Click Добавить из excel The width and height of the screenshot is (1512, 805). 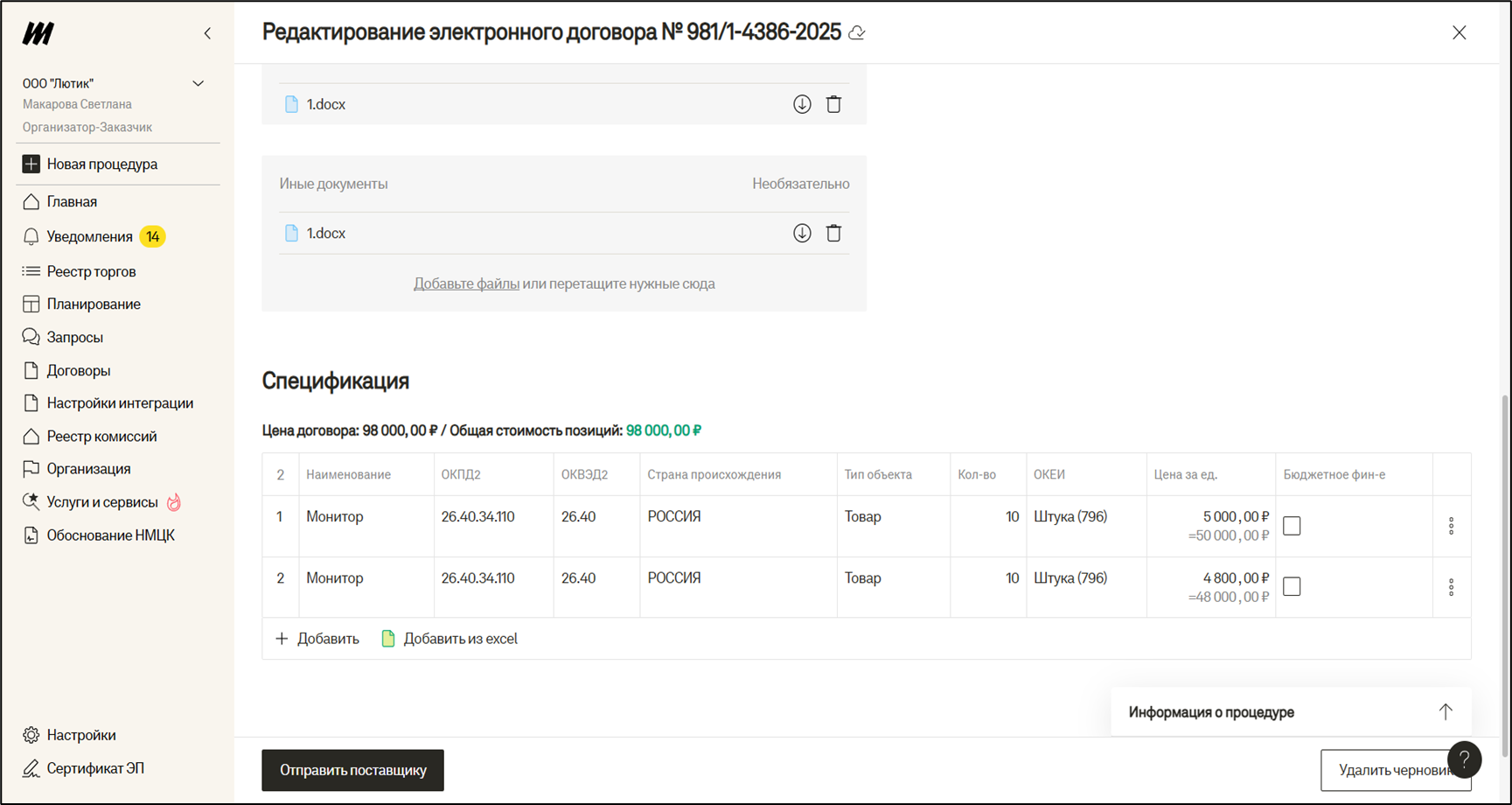click(449, 639)
